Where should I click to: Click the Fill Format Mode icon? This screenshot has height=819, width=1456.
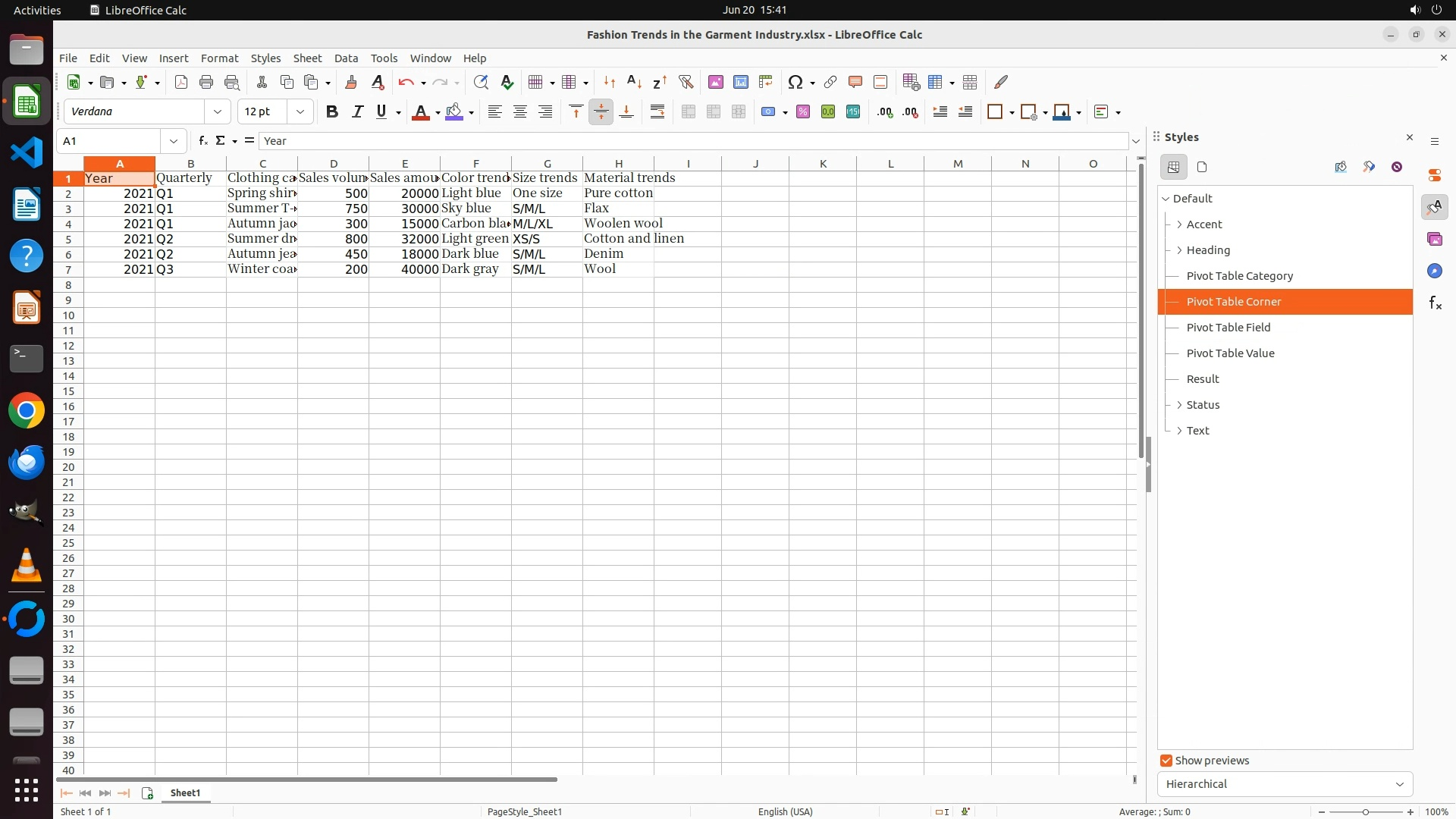pos(1340,167)
